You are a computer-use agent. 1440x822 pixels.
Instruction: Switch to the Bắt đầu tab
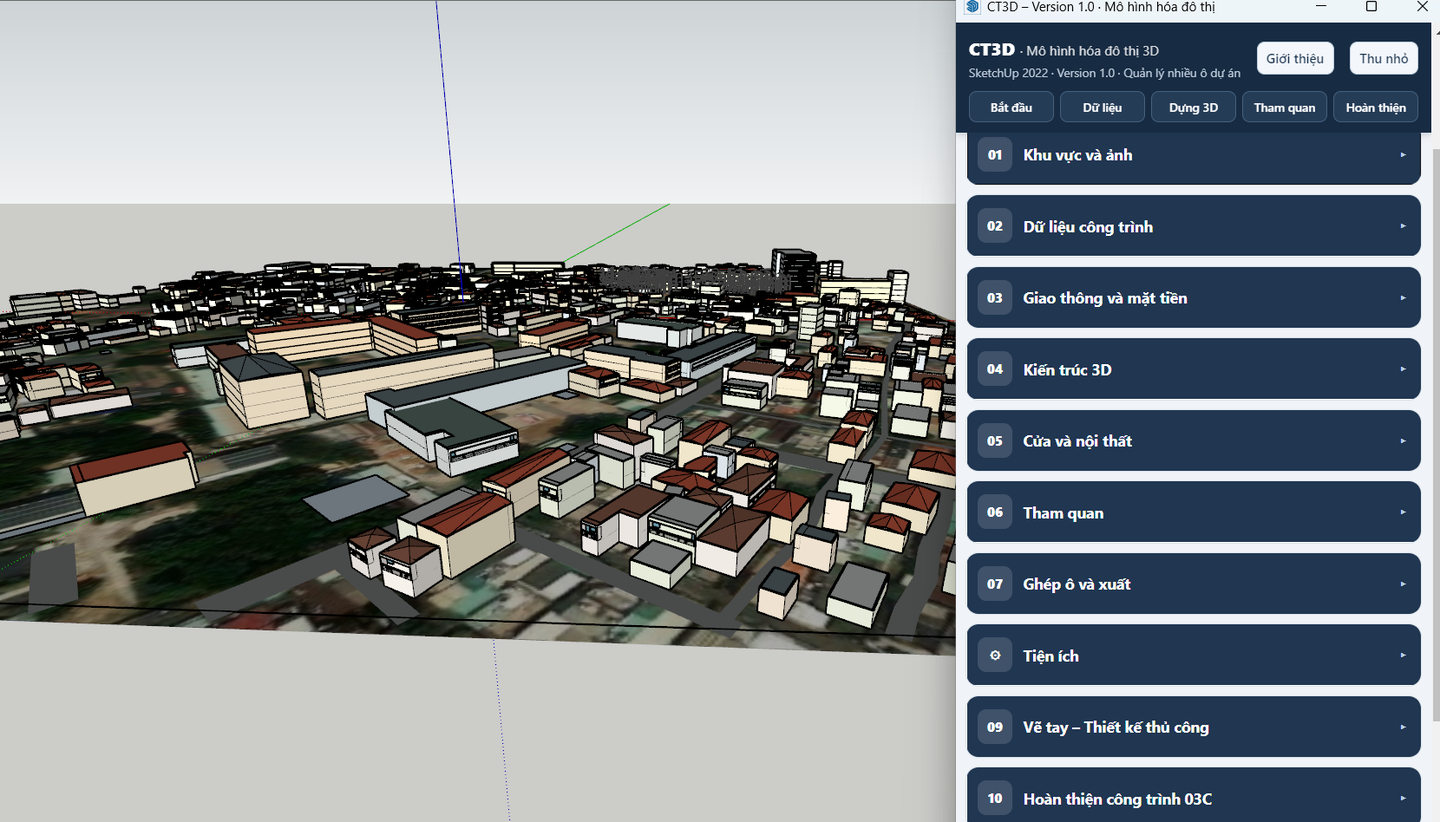pos(1011,107)
